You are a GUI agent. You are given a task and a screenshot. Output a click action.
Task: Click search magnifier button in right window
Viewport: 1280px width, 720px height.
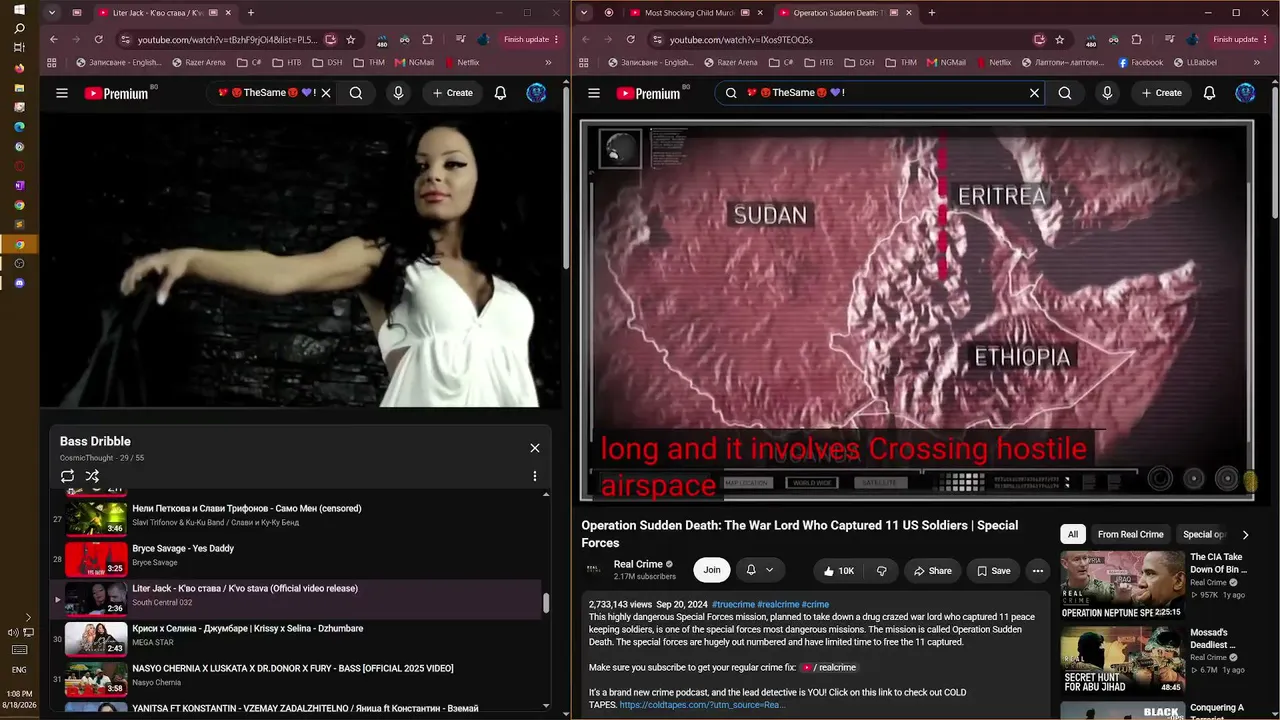click(x=1065, y=93)
